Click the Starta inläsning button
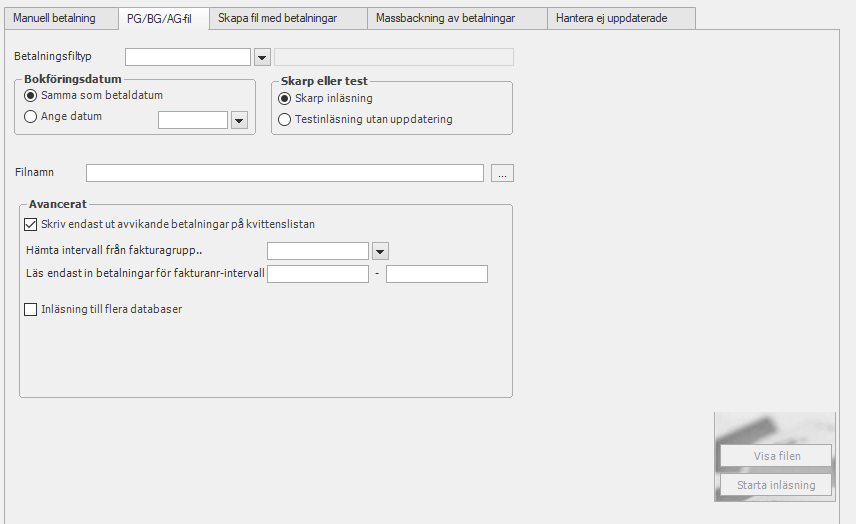The image size is (856, 524). [776, 485]
